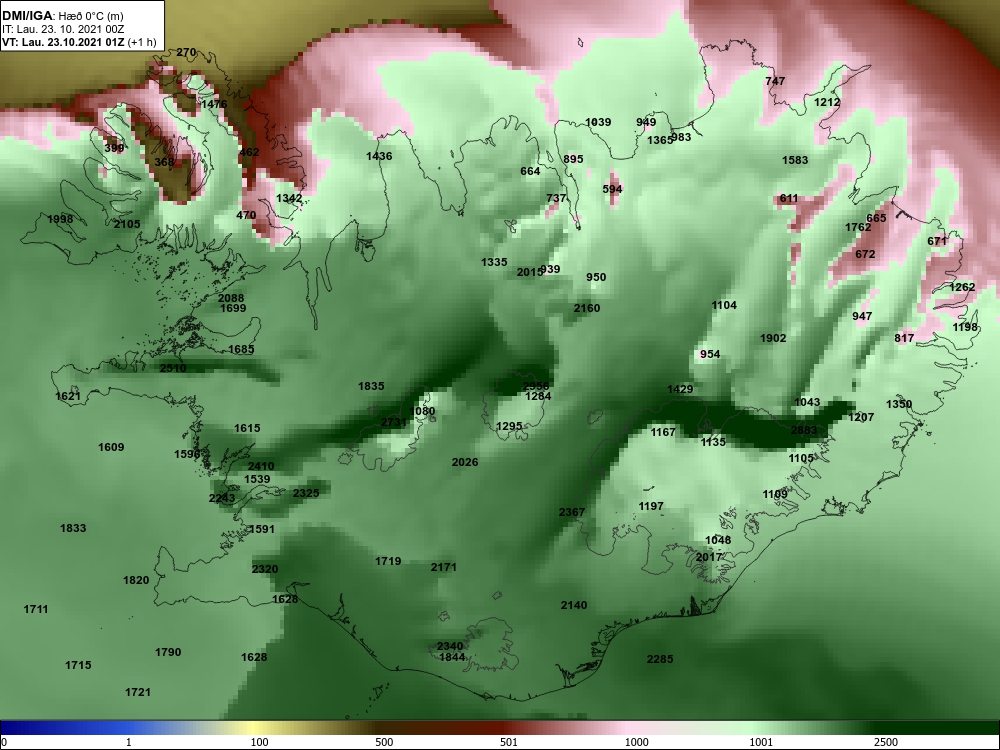Click the map value 1621
The image size is (1000, 750).
pos(68,396)
